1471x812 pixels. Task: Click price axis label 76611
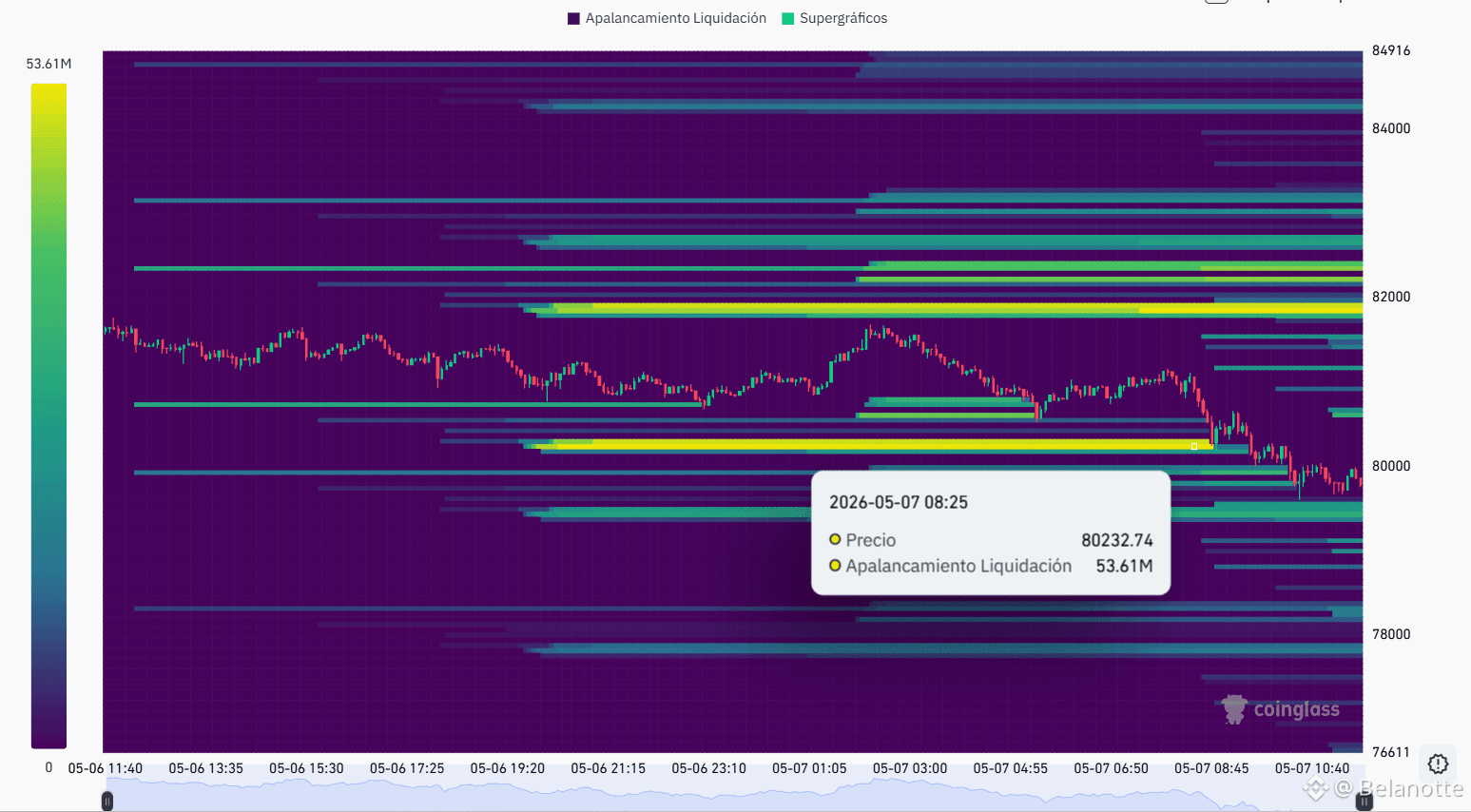coord(1391,752)
